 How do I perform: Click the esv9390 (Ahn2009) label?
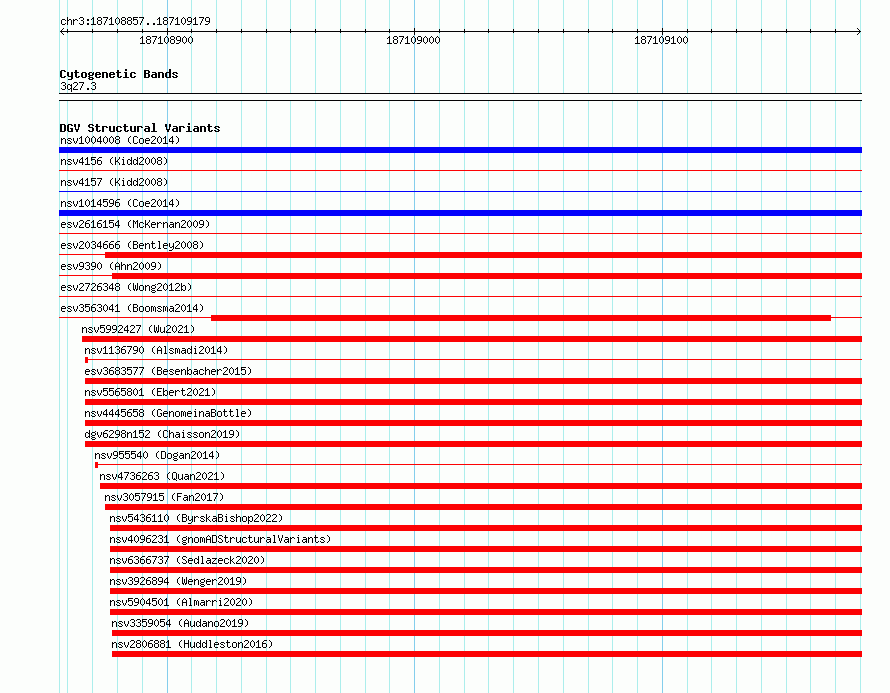click(x=111, y=266)
